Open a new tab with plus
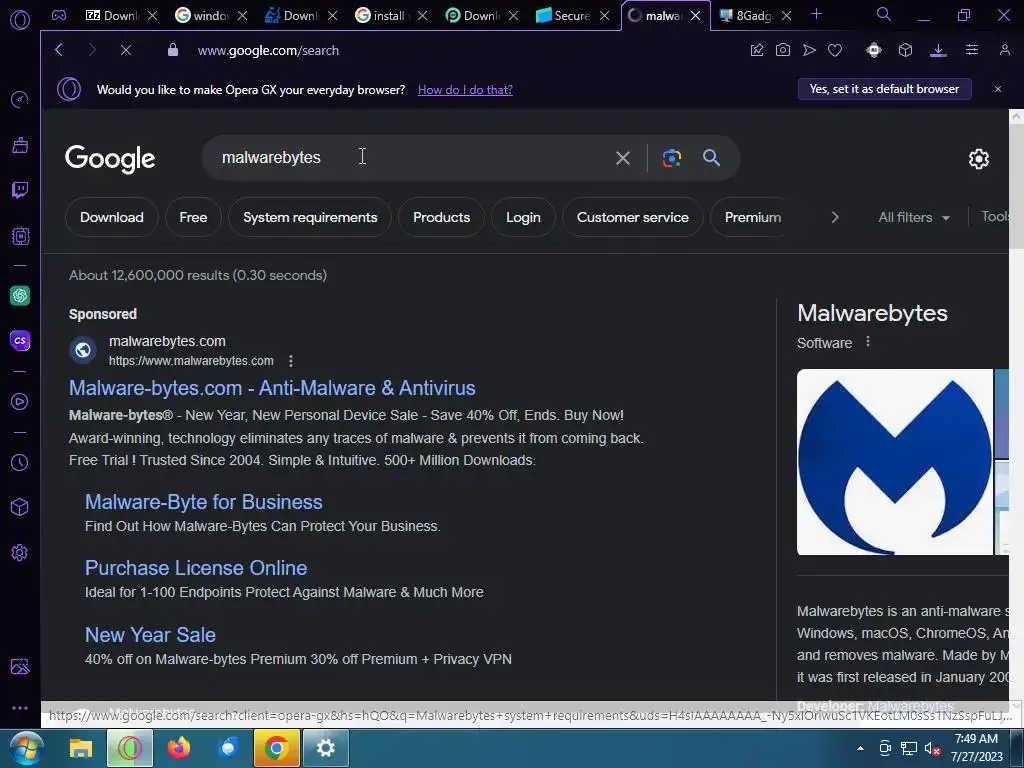This screenshot has height=768, width=1024. (816, 14)
